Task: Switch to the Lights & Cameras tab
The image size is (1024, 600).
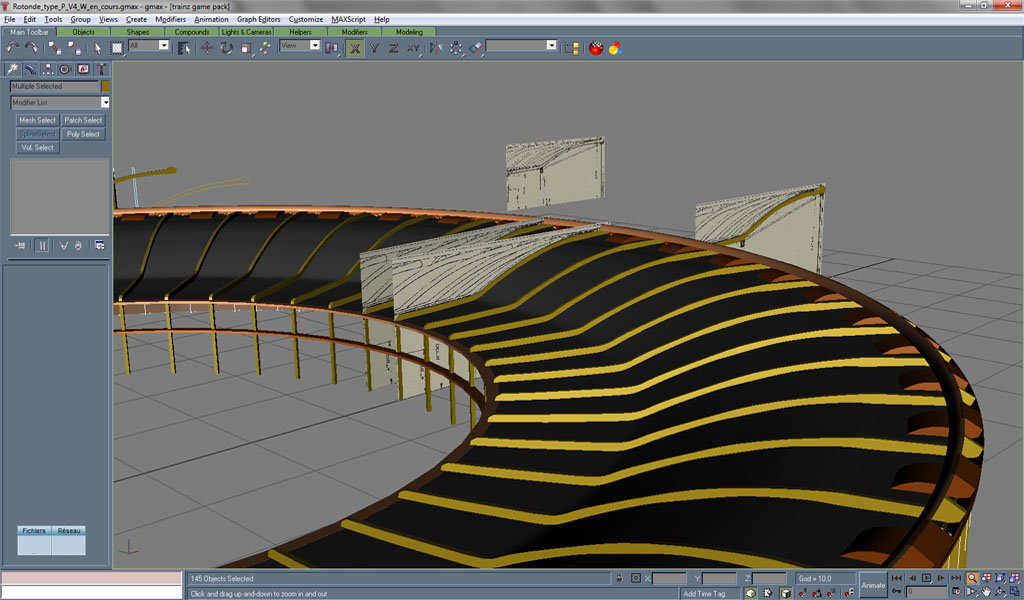Action: pos(246,32)
